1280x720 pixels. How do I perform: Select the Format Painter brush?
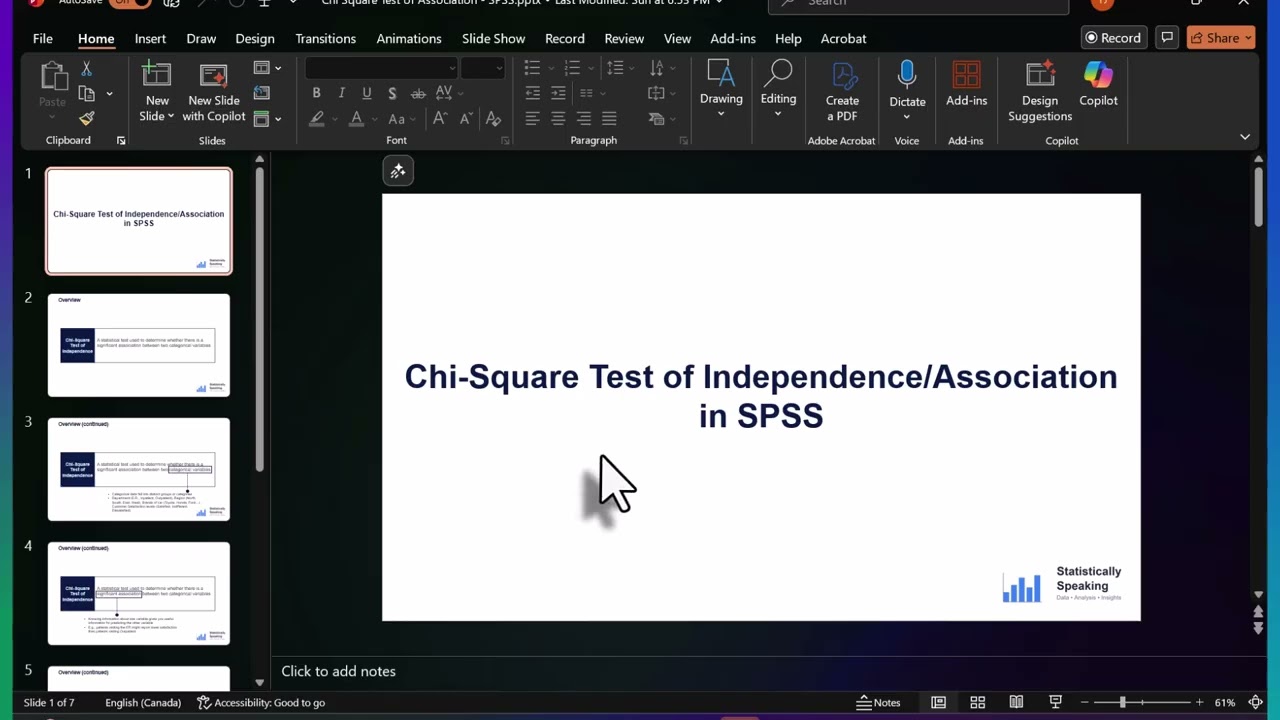point(86,118)
